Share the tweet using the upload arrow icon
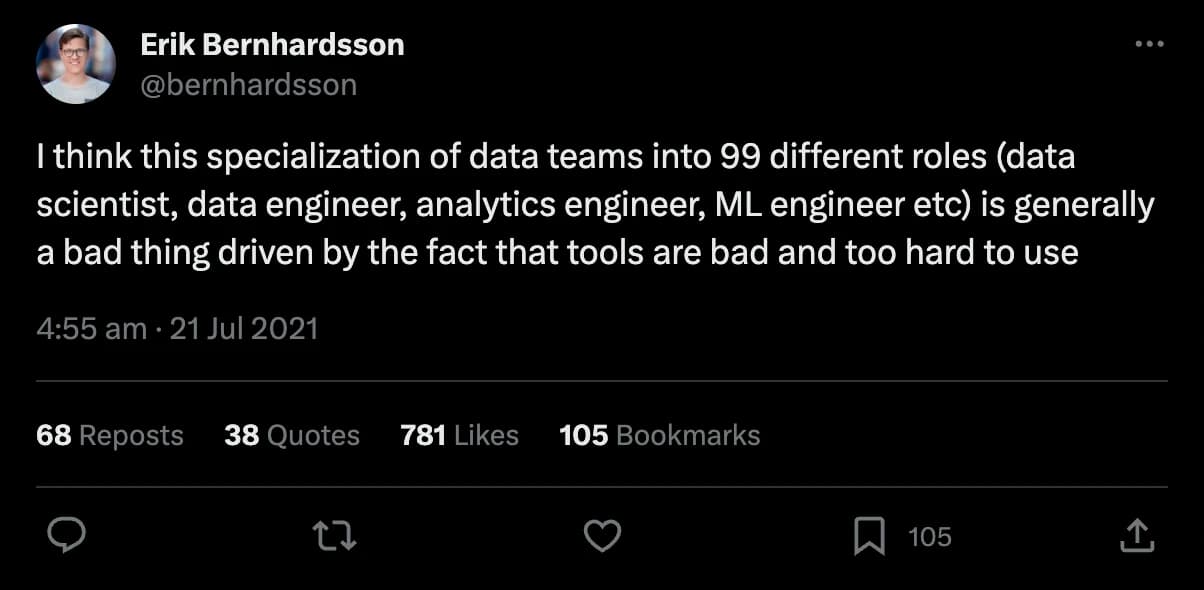1204x590 pixels. (x=1137, y=537)
